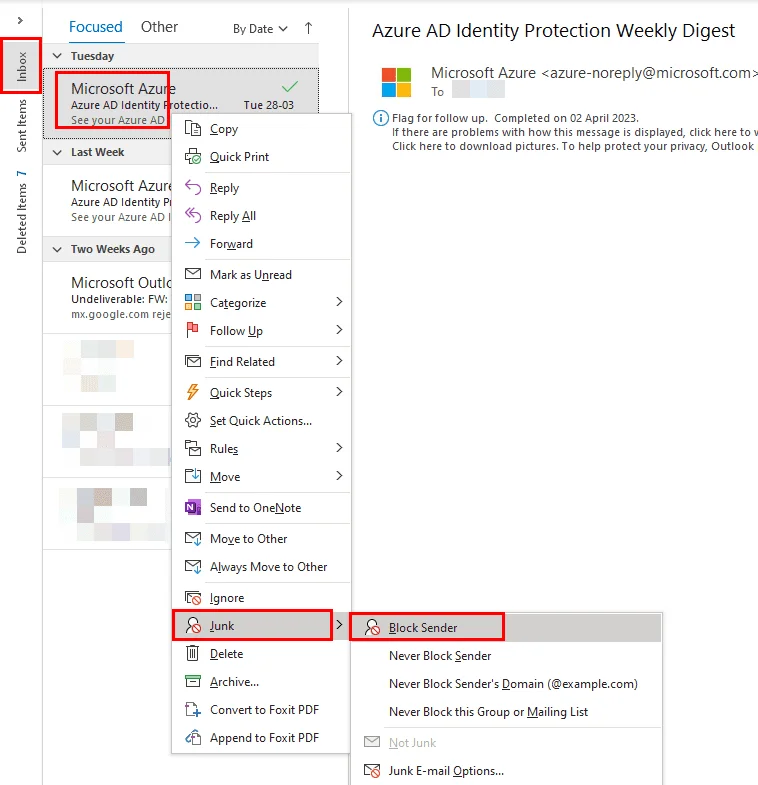Click the Reply All double-arrow icon
This screenshot has width=758, height=785.
click(193, 216)
